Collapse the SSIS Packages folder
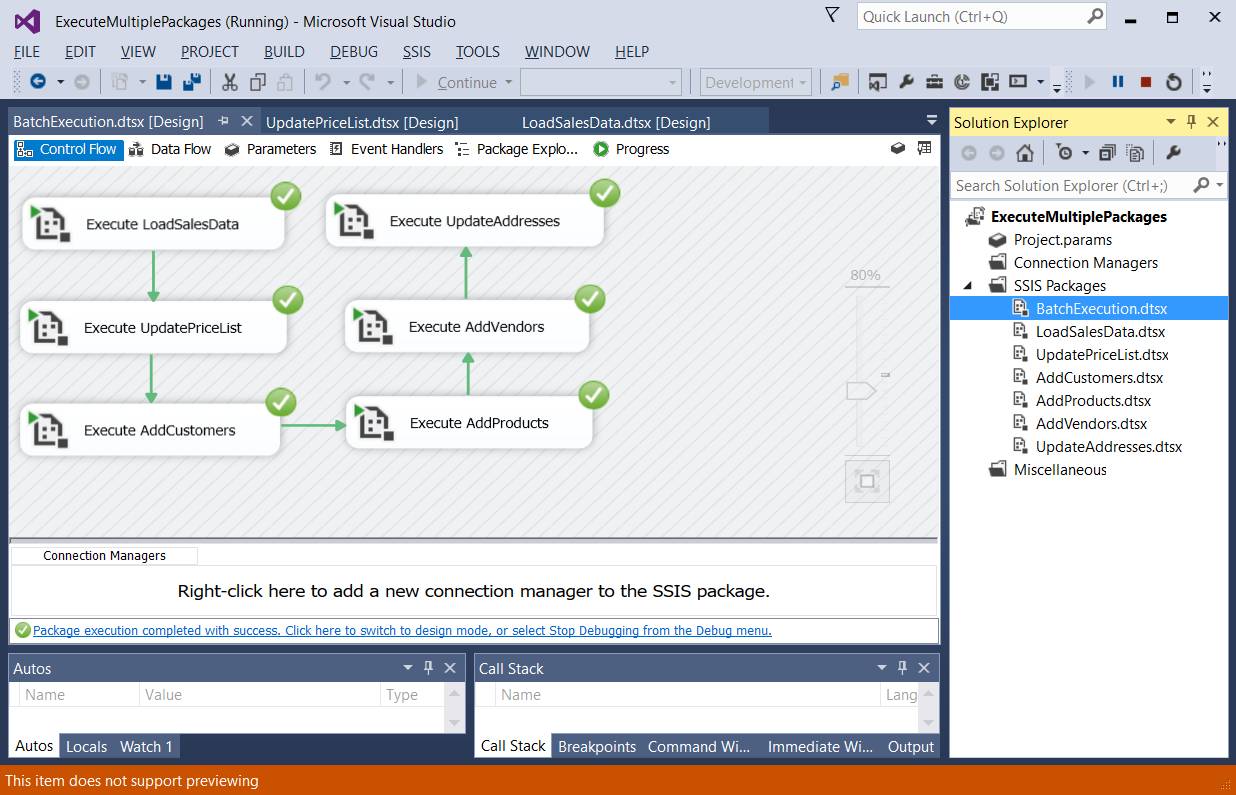 967,286
